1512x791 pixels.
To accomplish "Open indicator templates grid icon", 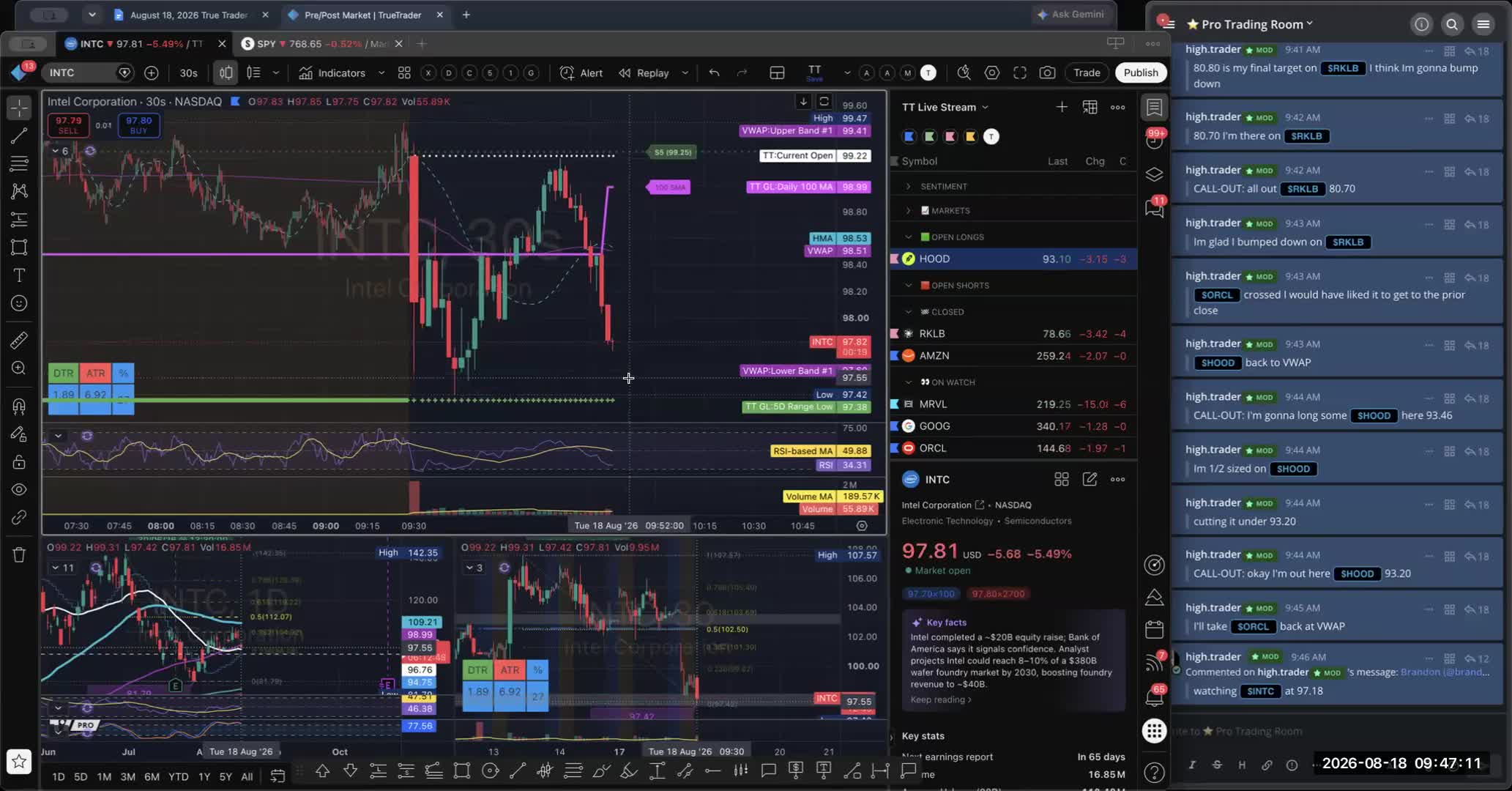I will coord(403,73).
